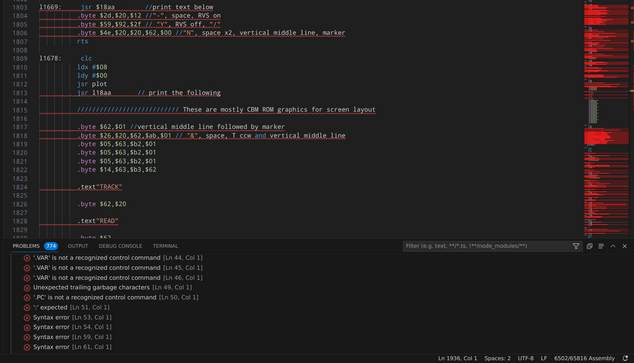
Task: Open '.VAR' not recognized problem at Ln 44
Action: pos(118,258)
